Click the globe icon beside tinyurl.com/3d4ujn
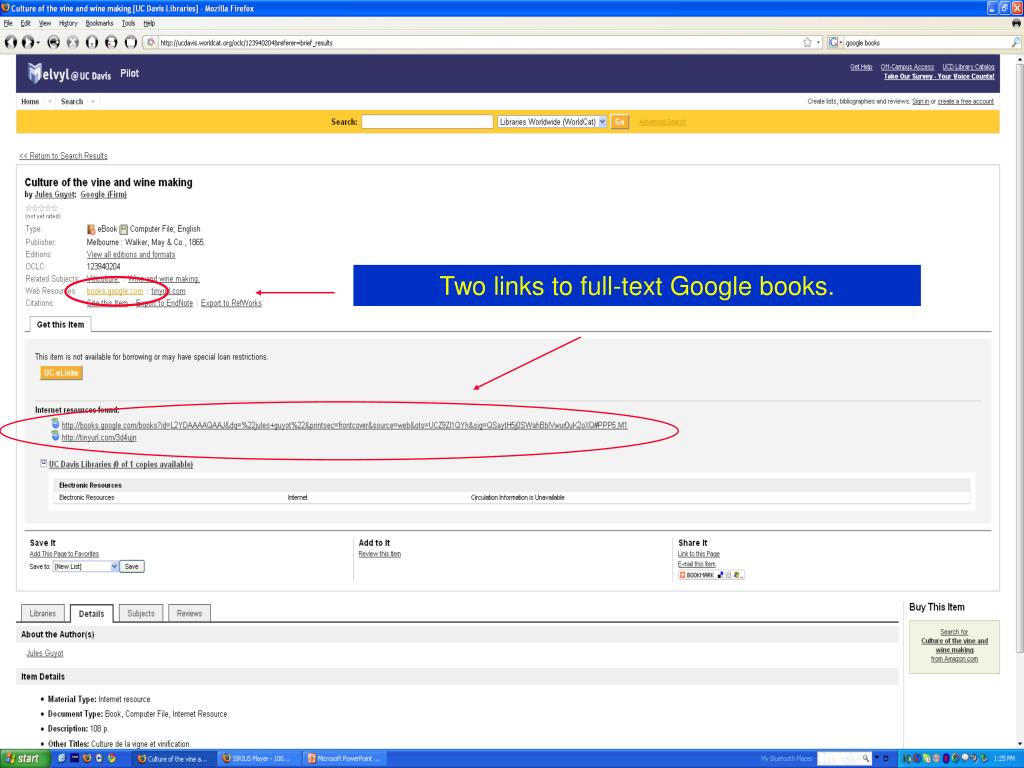Viewport: 1024px width, 768px height. pos(56,436)
